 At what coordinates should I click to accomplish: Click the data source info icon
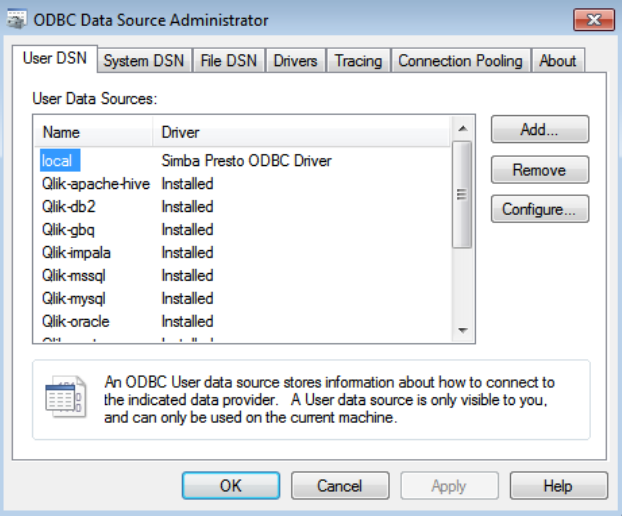tap(65, 397)
